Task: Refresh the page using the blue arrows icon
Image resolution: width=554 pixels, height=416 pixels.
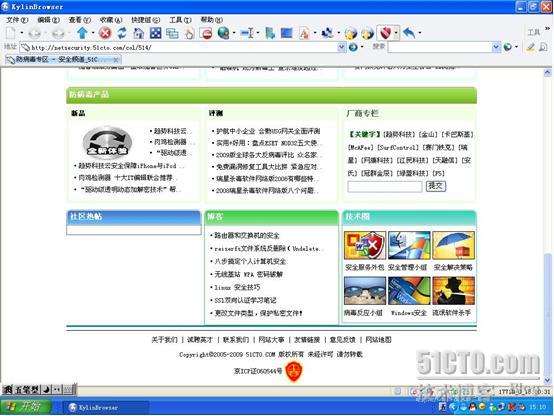Action: pos(122,33)
